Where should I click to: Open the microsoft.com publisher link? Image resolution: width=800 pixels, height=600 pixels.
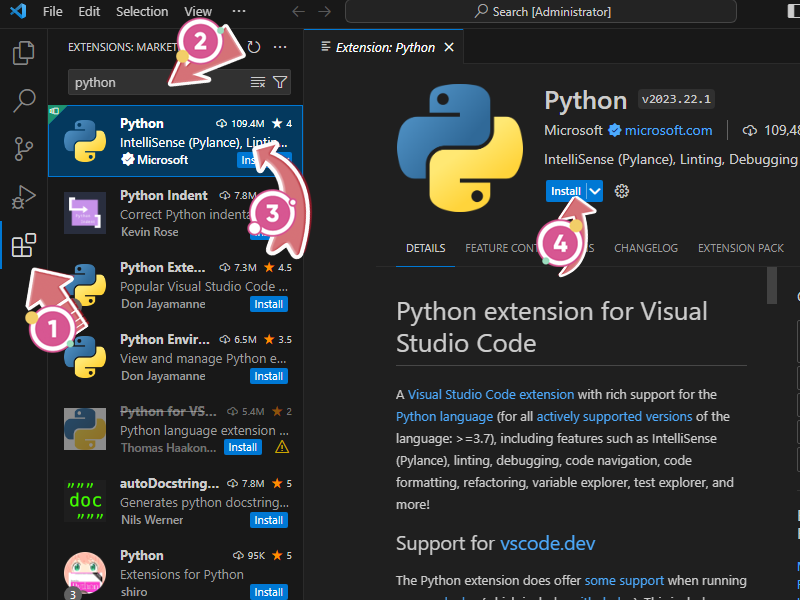coord(668,131)
